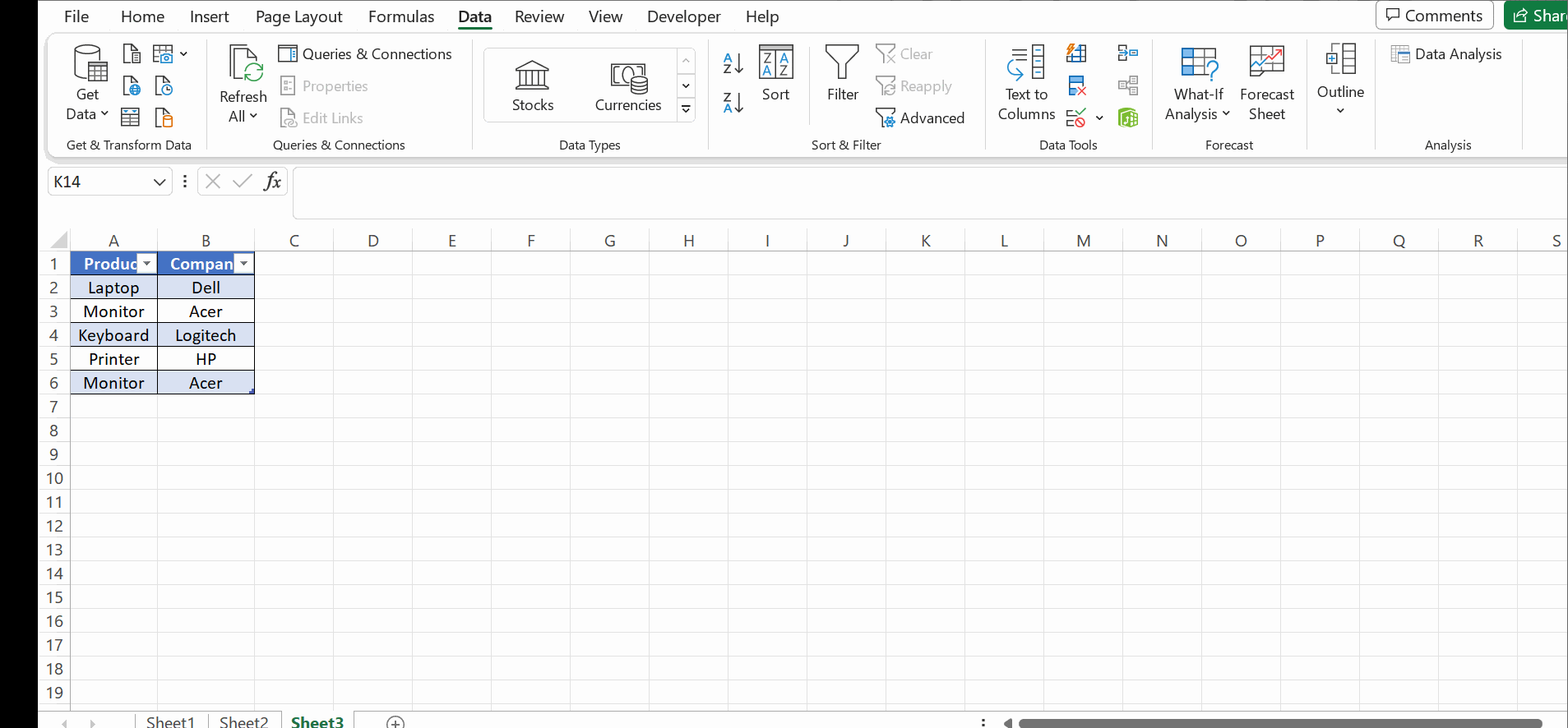Expand the What-If Analysis menu
The image size is (1568, 728).
pos(1198,84)
